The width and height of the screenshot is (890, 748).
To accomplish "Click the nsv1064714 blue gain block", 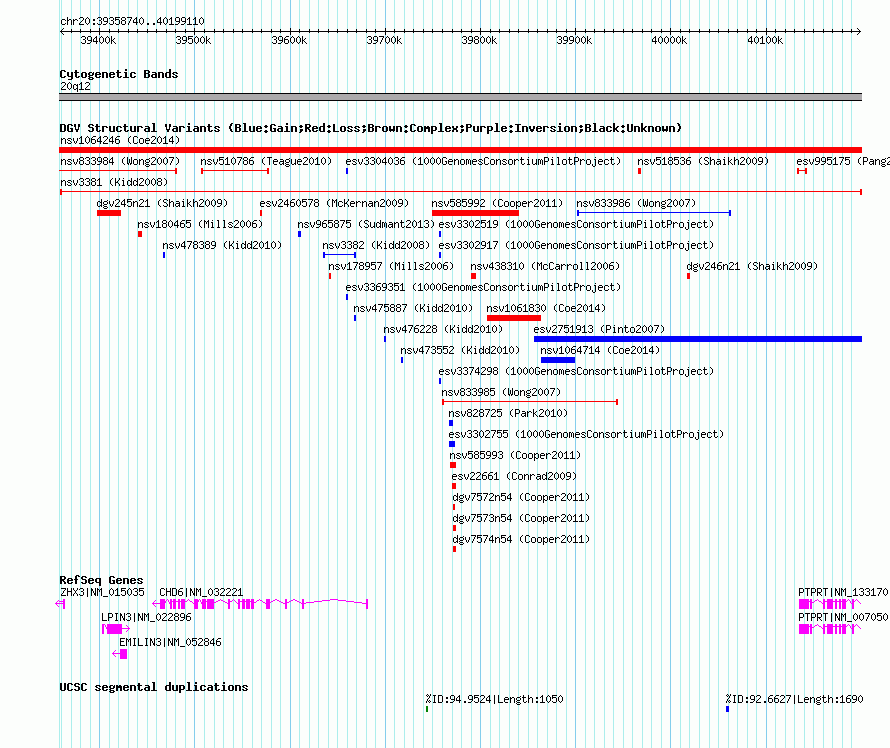I will 558,360.
